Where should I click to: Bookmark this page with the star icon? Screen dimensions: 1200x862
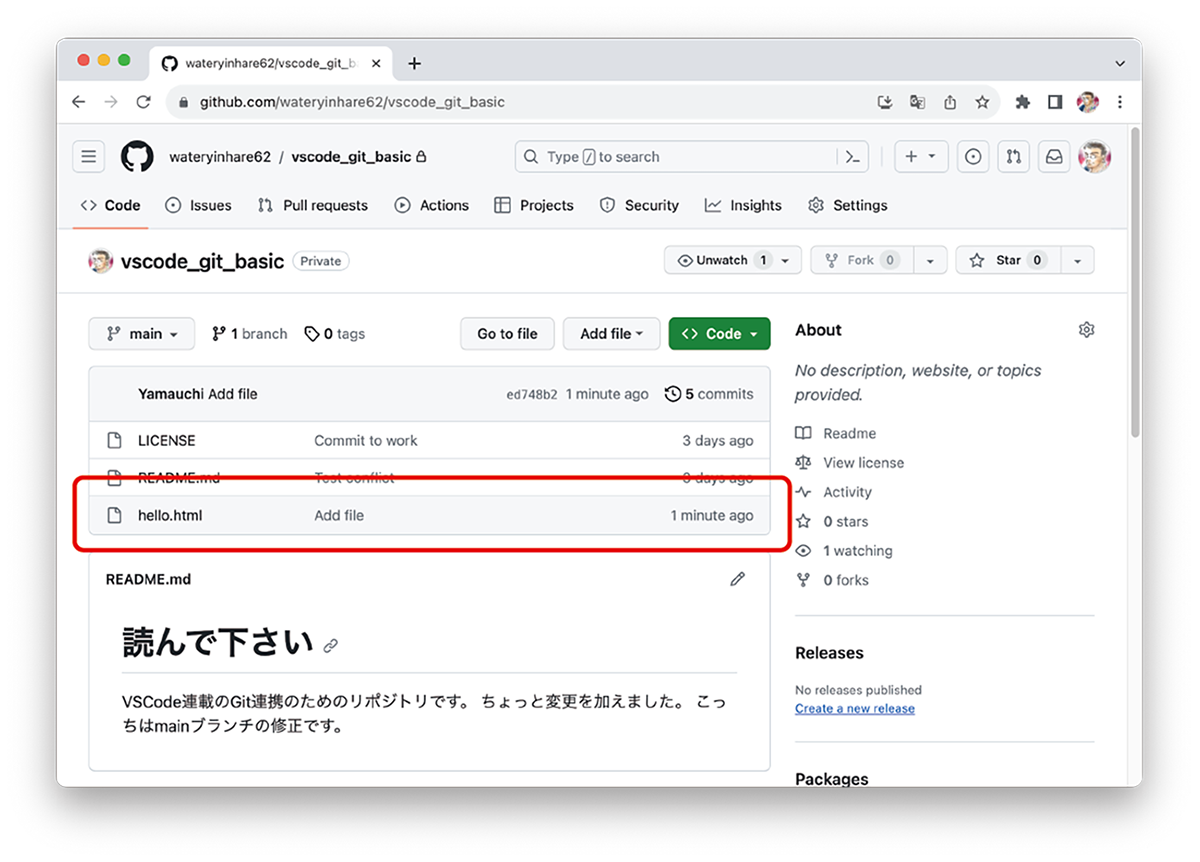[982, 102]
